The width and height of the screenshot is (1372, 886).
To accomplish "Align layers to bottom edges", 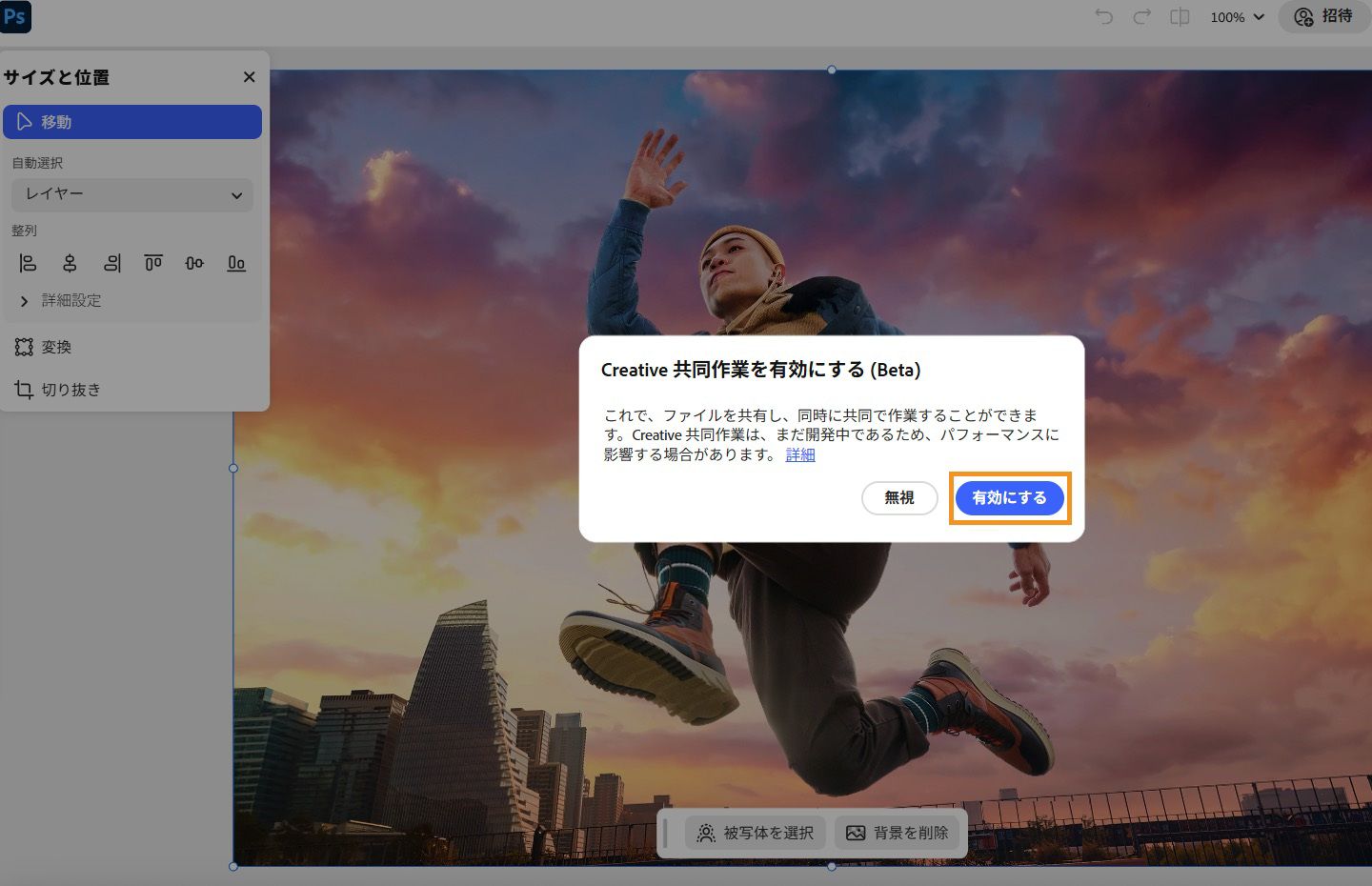I will pos(235,263).
